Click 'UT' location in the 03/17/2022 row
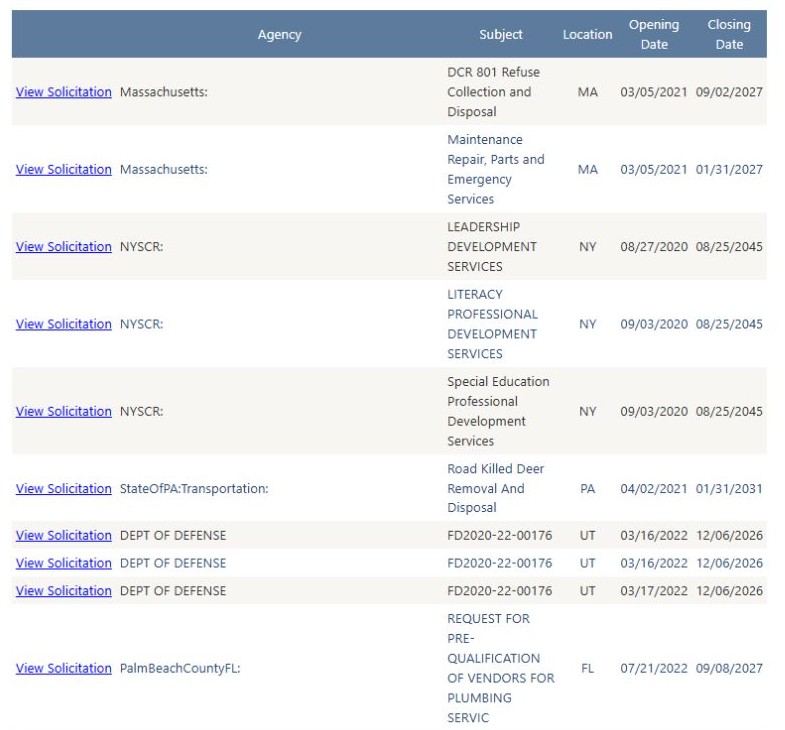The image size is (785, 730). click(587, 591)
